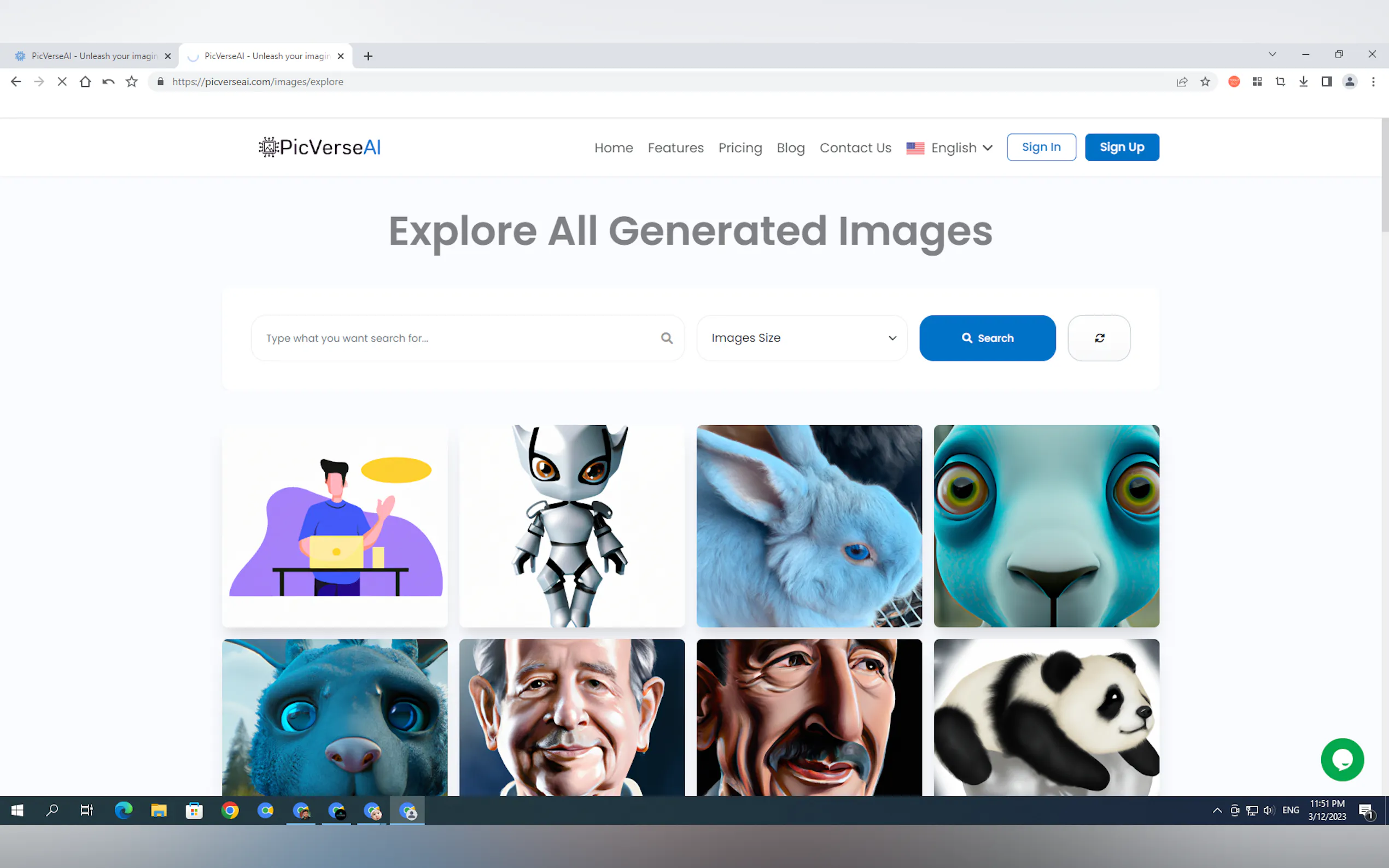Open Microsoft Edge from taskbar
Viewport: 1389px width, 868px height.
tap(124, 810)
